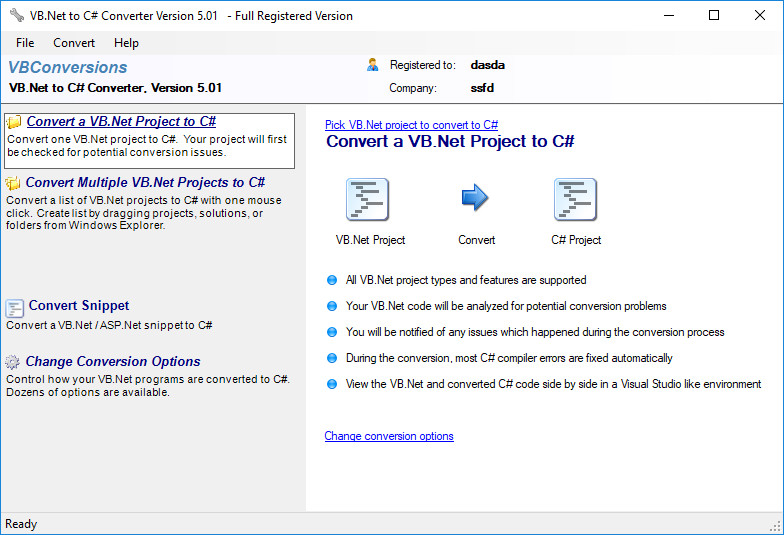This screenshot has height=535, width=784.
Task: Click the wrench icon in the title bar
Action: 16,15
